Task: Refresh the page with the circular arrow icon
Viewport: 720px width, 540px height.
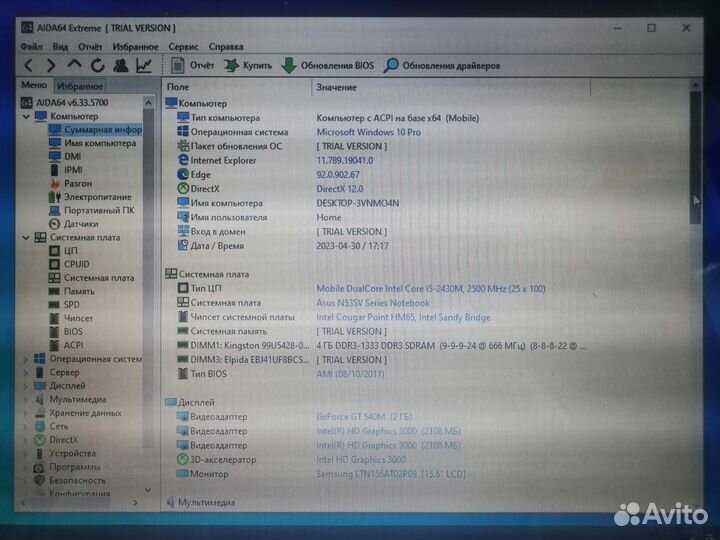Action: click(97, 66)
